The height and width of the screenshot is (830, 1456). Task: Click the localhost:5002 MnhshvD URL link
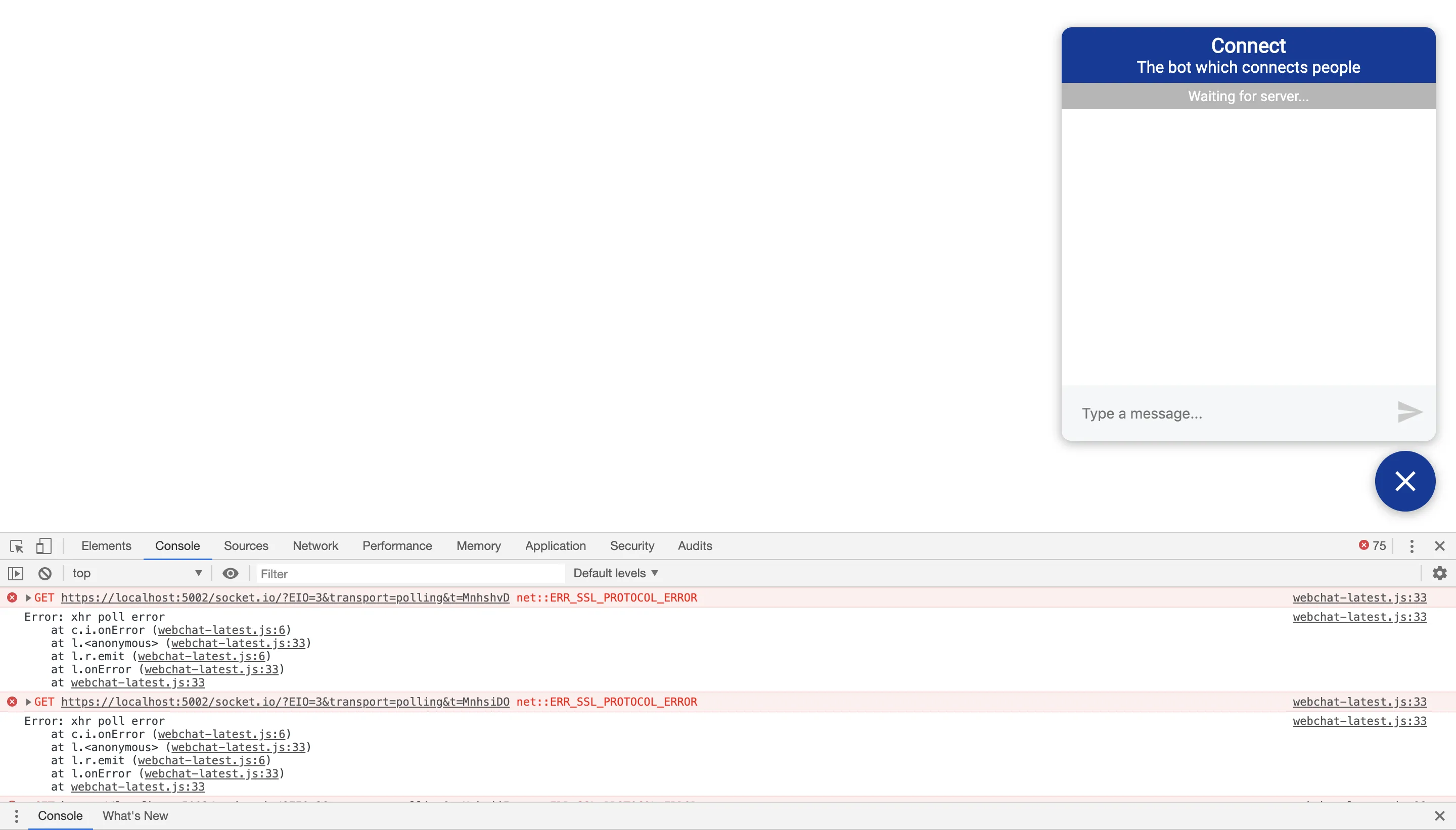pyautogui.click(x=285, y=598)
